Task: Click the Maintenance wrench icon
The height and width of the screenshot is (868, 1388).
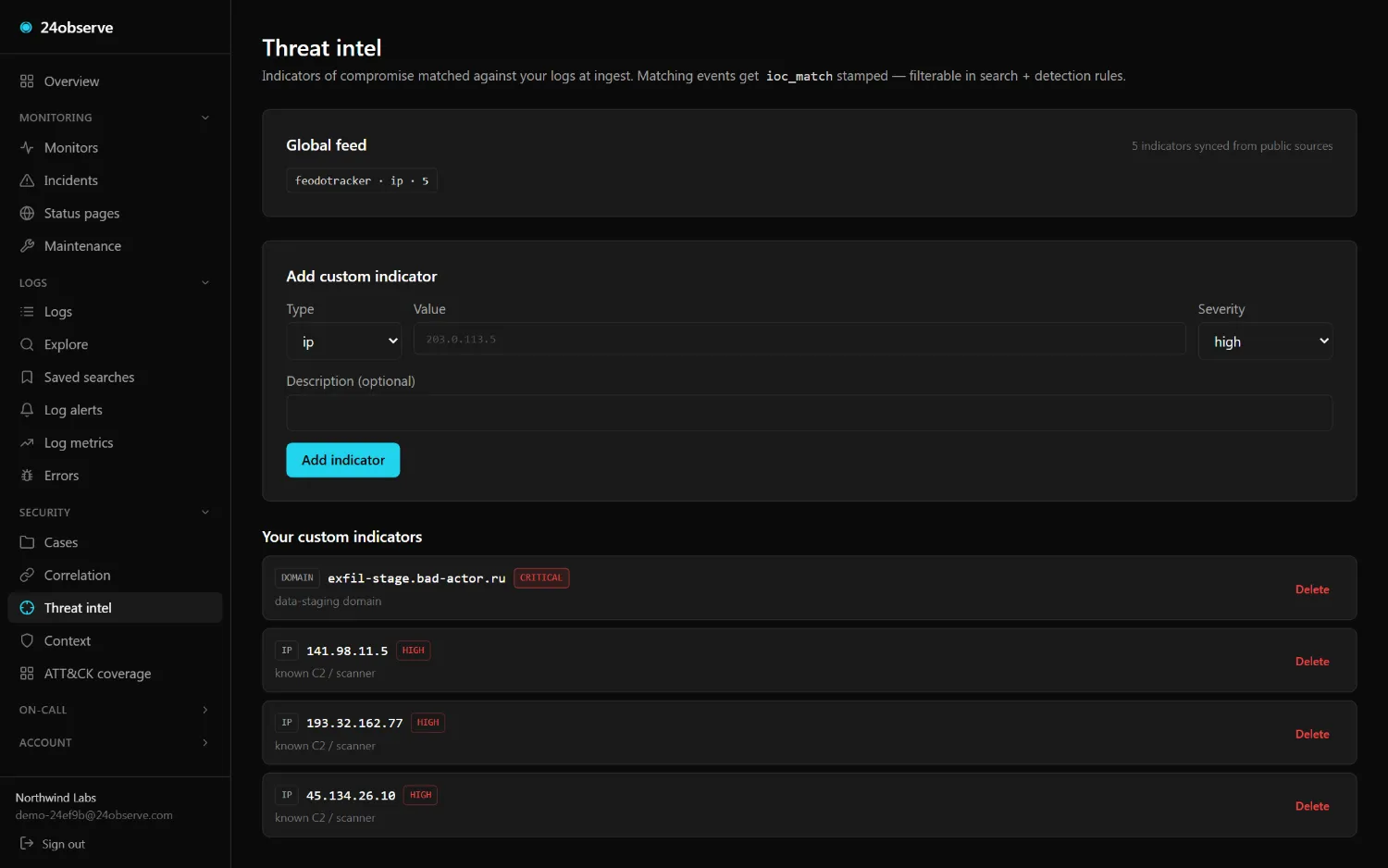Action: click(x=27, y=246)
